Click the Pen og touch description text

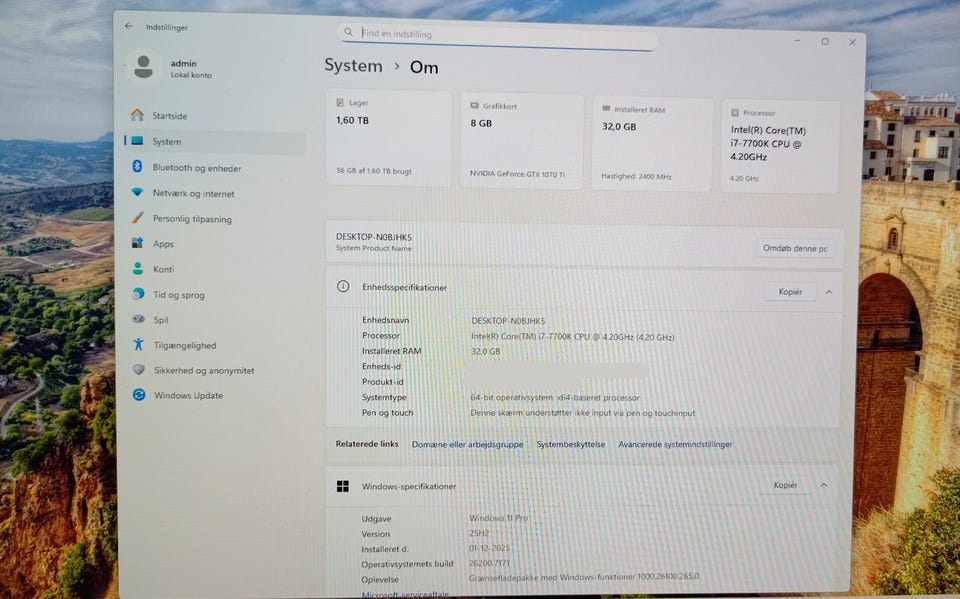point(583,413)
